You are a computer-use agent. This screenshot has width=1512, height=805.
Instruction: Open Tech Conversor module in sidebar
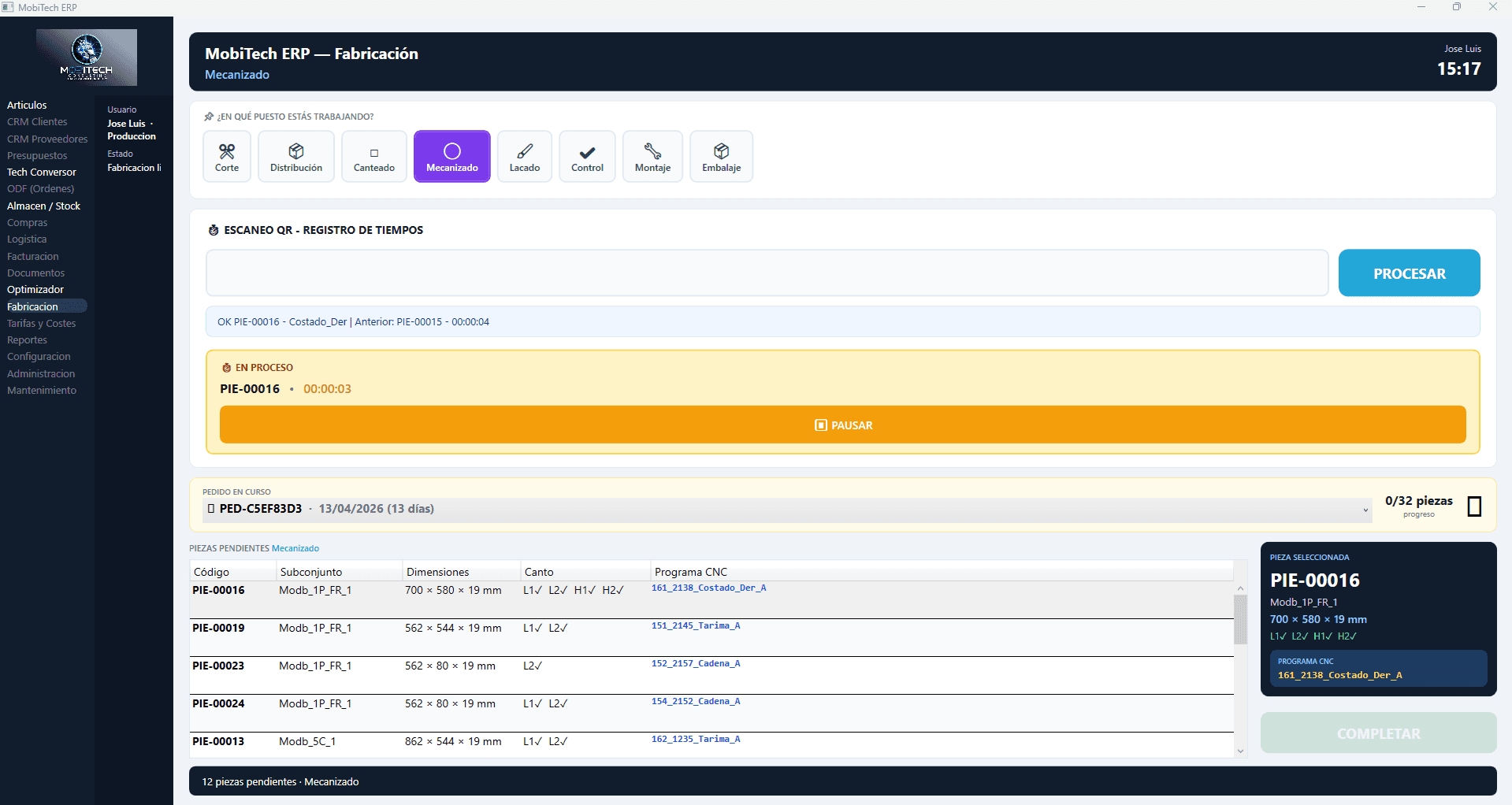(x=42, y=172)
